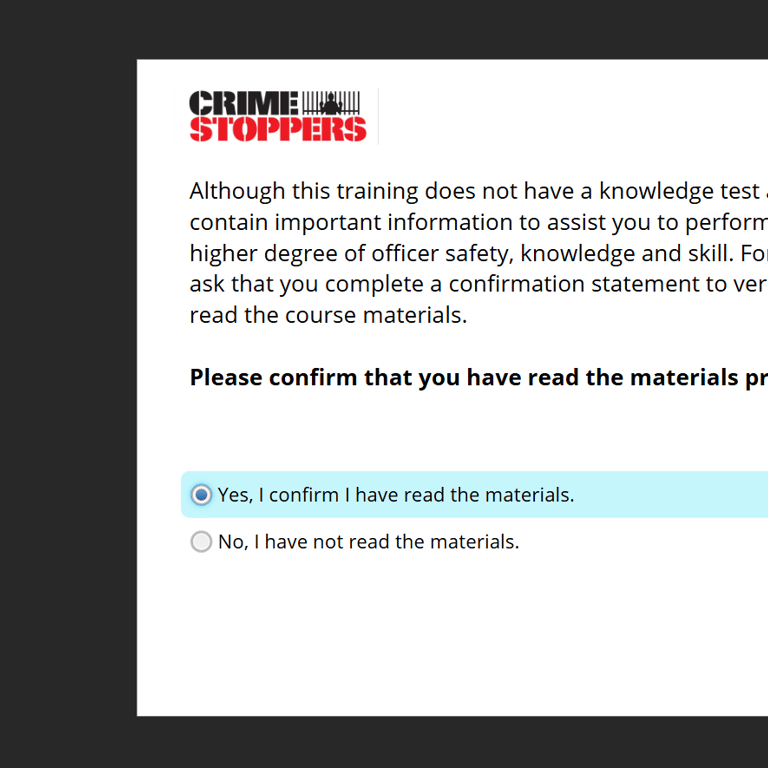Screen dimensions: 768x768
Task: Click blank white area below the answer options
Action: tap(450, 640)
